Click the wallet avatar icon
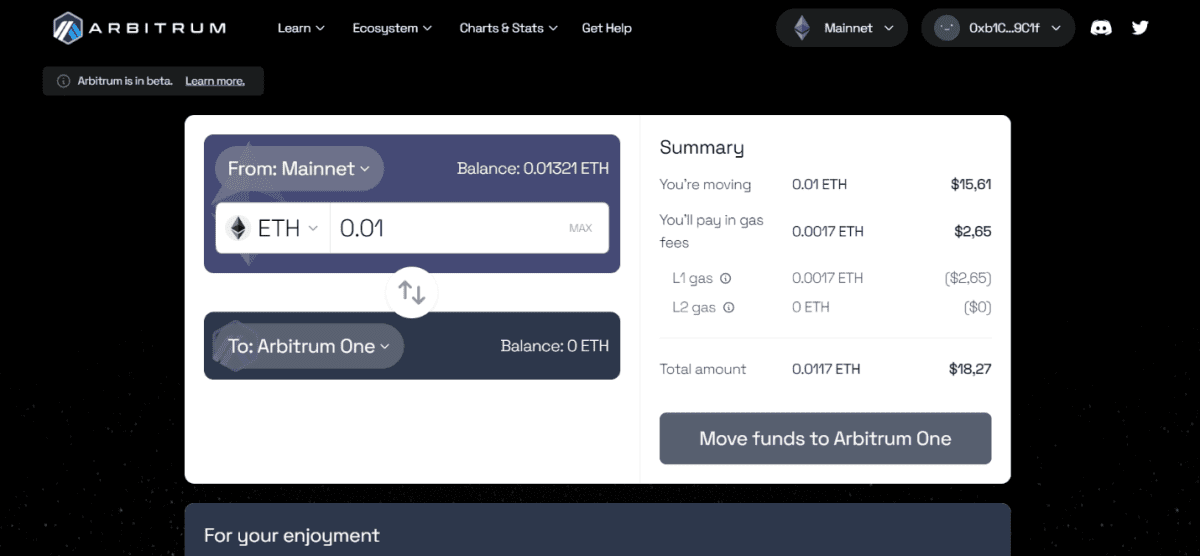Image resolution: width=1200 pixels, height=556 pixels. tap(947, 28)
